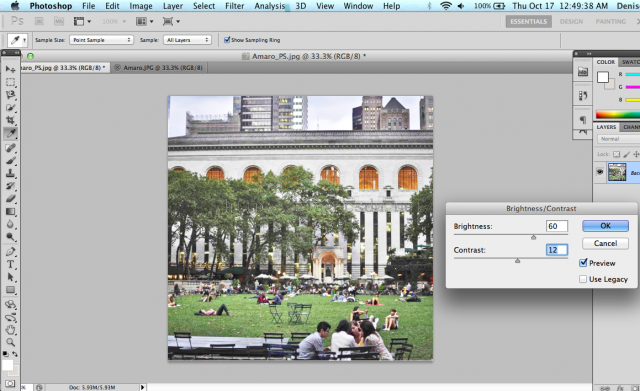Click the Contrast slider handle
The height and width of the screenshot is (391, 640).
click(518, 260)
